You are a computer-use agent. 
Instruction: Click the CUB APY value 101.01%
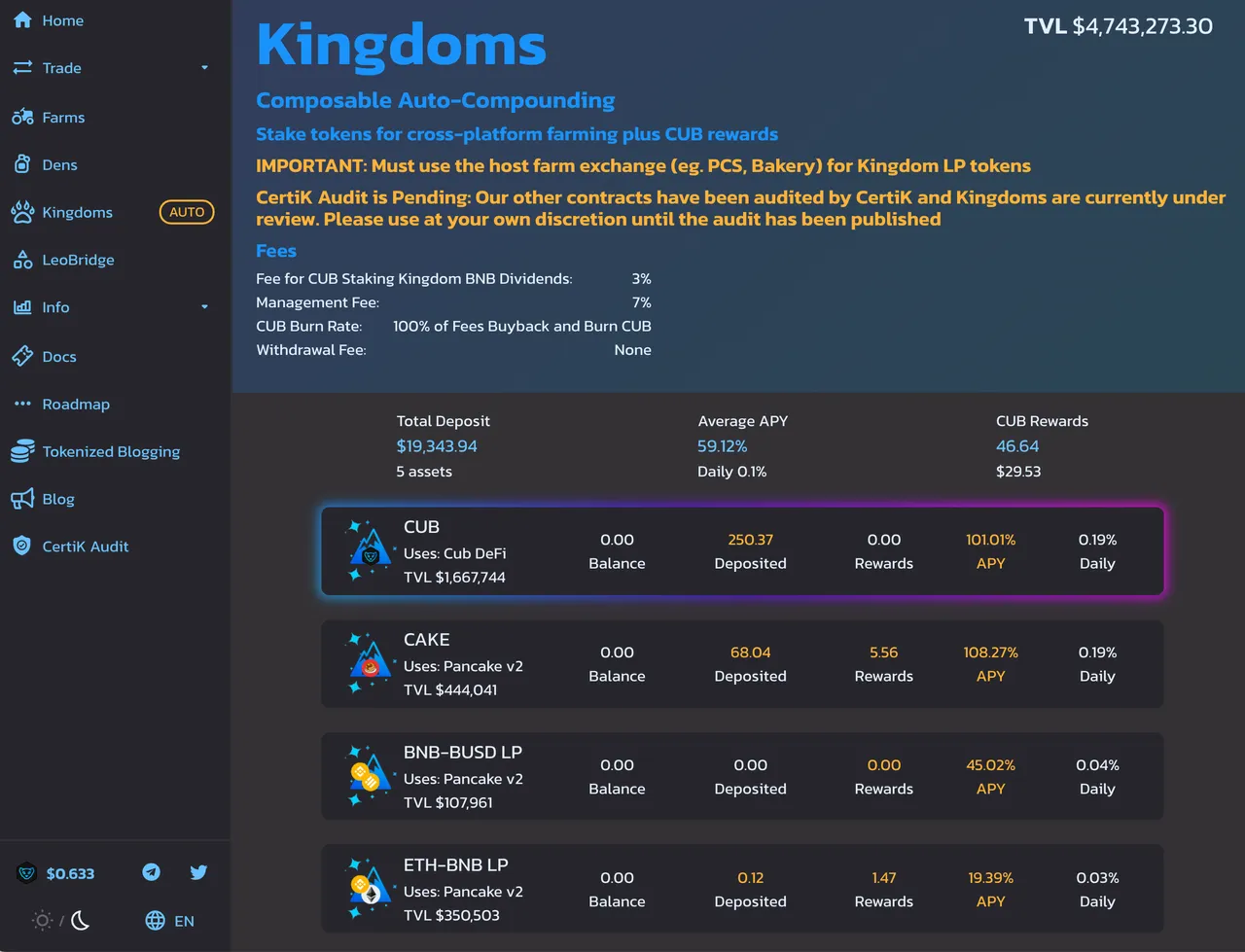pyautogui.click(x=991, y=540)
